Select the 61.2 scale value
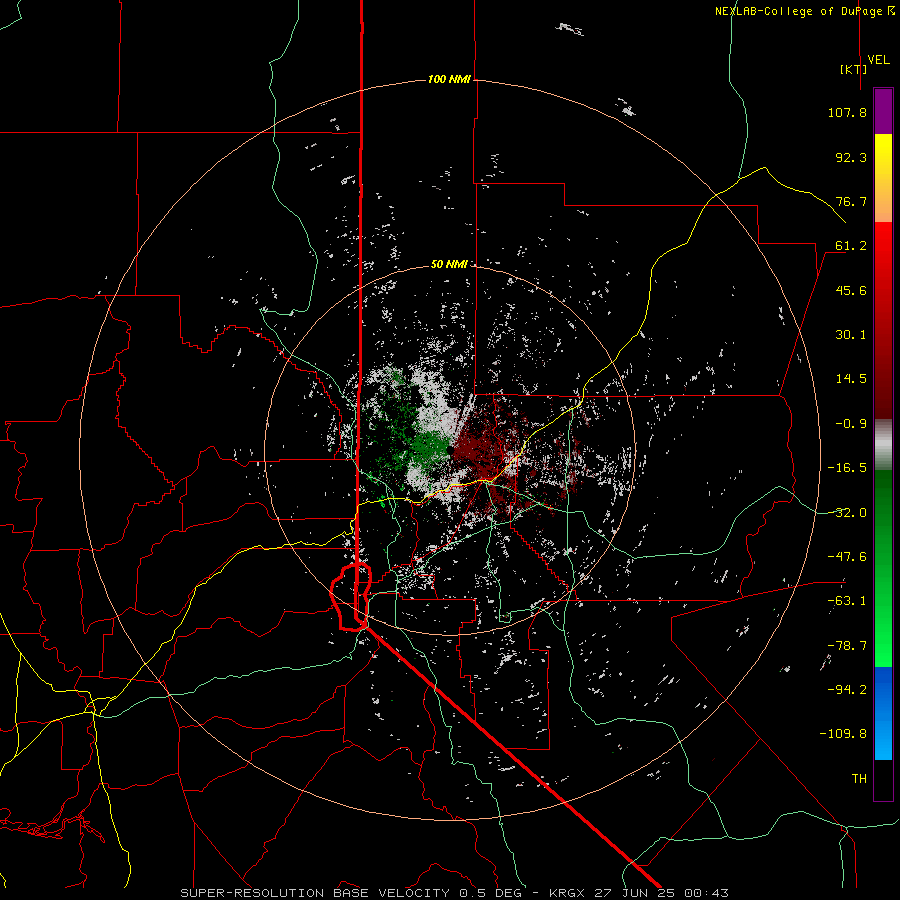The width and height of the screenshot is (900, 900). (851, 246)
